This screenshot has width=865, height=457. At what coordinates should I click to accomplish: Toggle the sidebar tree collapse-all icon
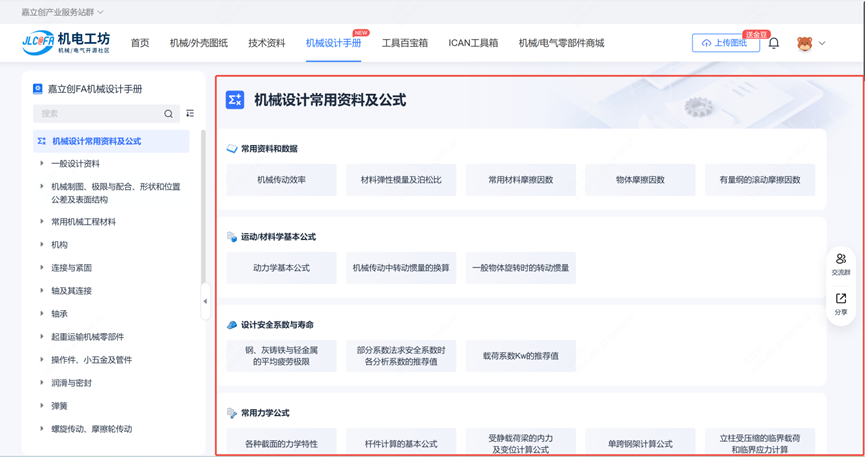point(190,114)
